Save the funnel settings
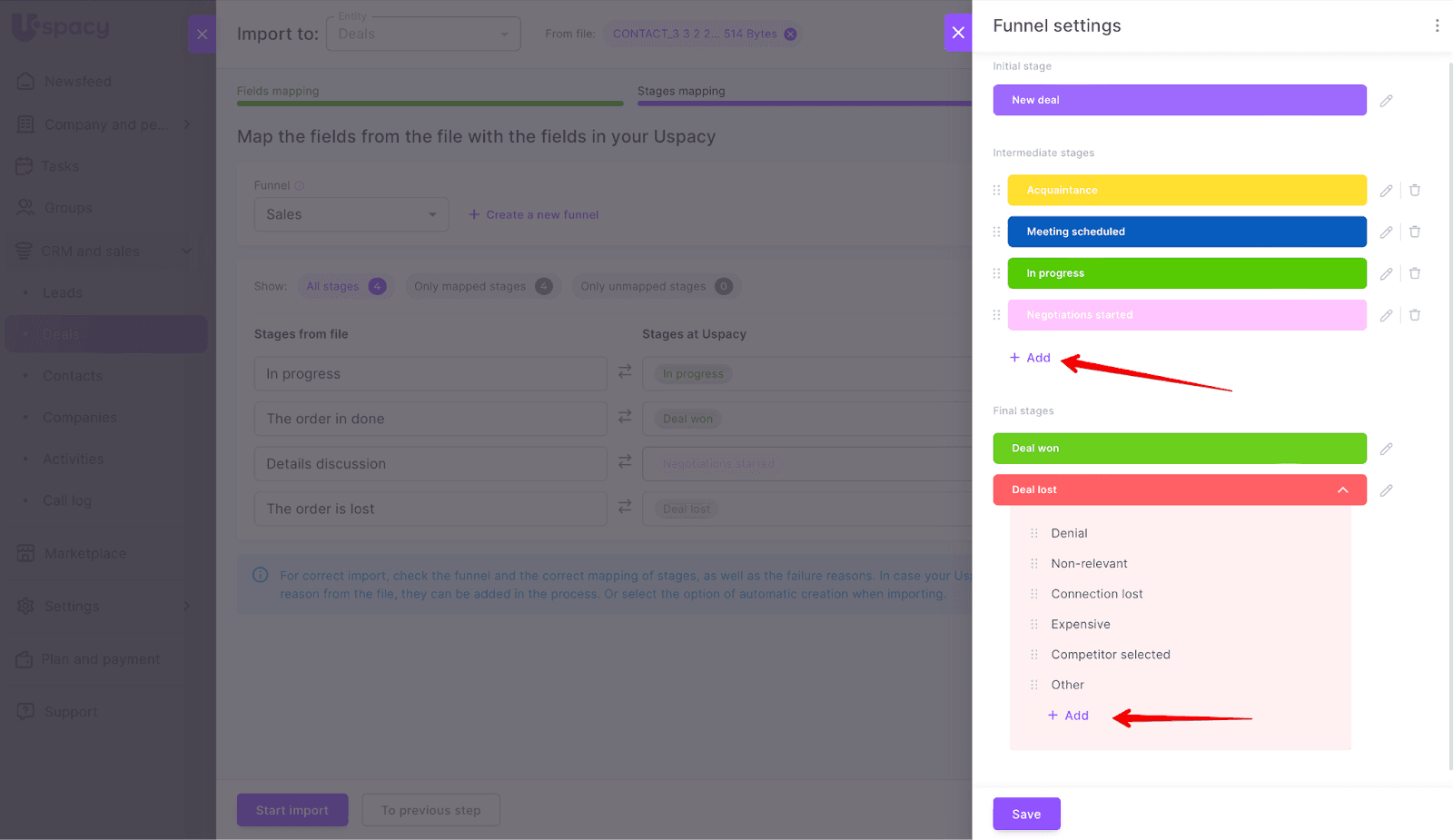The height and width of the screenshot is (840, 1453). [1026, 814]
